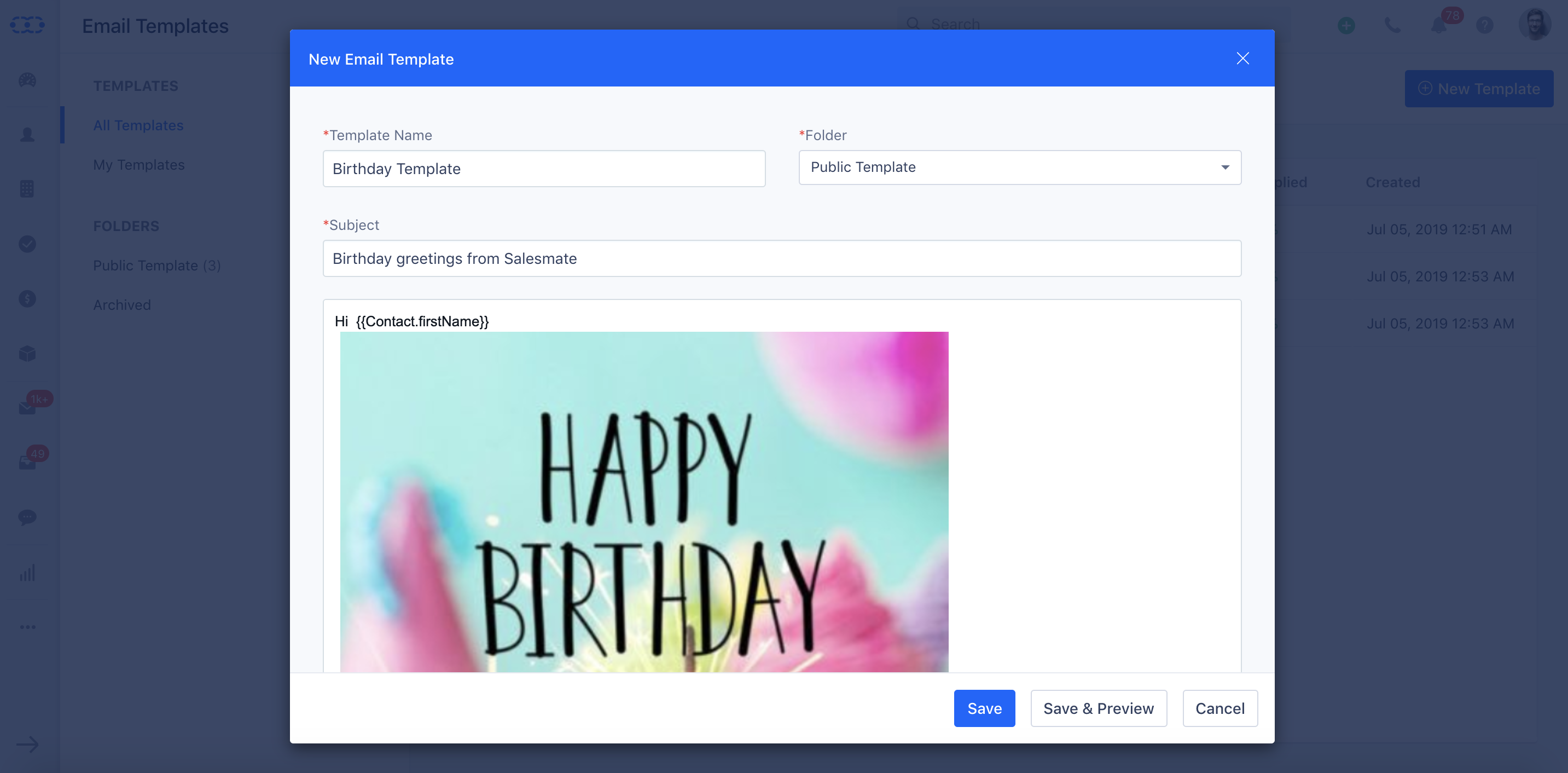Click the Jul 05, 2019 12:53 AM row above last
This screenshot has height=773, width=1568.
point(1440,276)
